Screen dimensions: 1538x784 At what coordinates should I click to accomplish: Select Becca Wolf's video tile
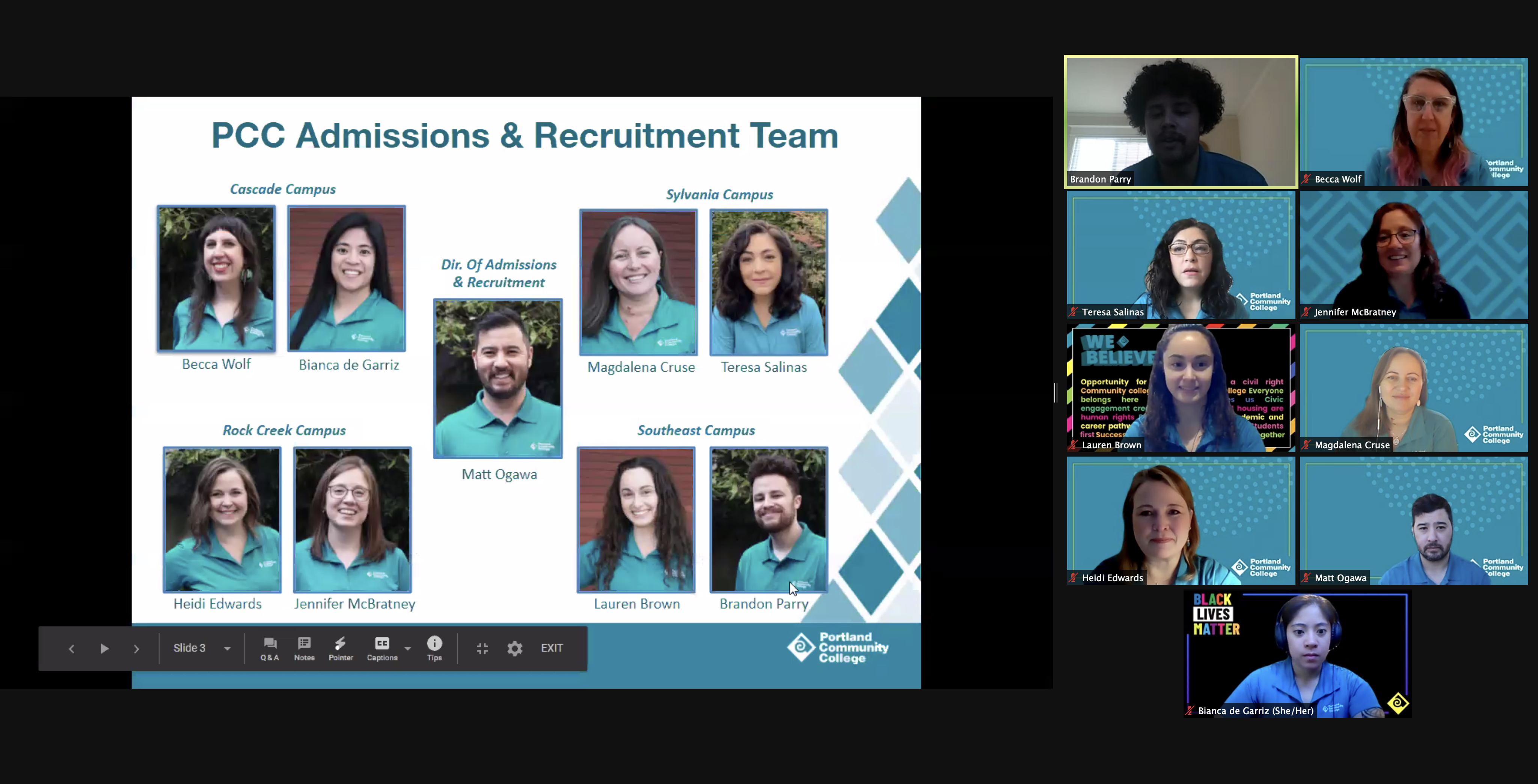click(x=1413, y=122)
